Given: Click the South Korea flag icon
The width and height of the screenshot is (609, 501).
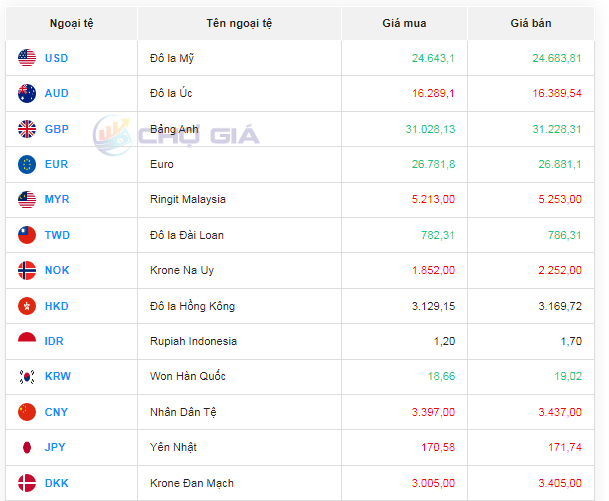Looking at the screenshot, I should click(x=27, y=376).
